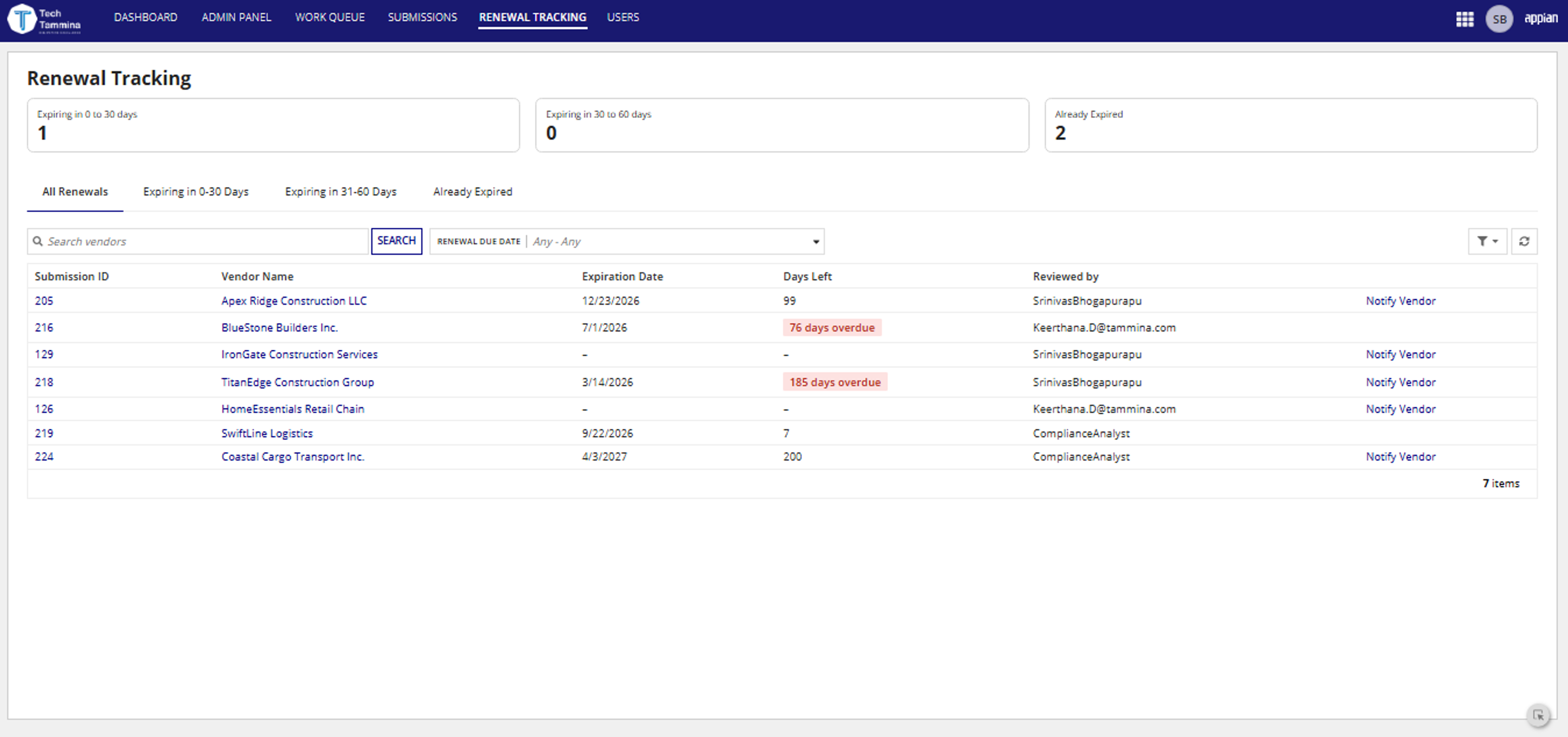Open submission ID 219
This screenshot has height=737, width=1568.
[x=44, y=433]
